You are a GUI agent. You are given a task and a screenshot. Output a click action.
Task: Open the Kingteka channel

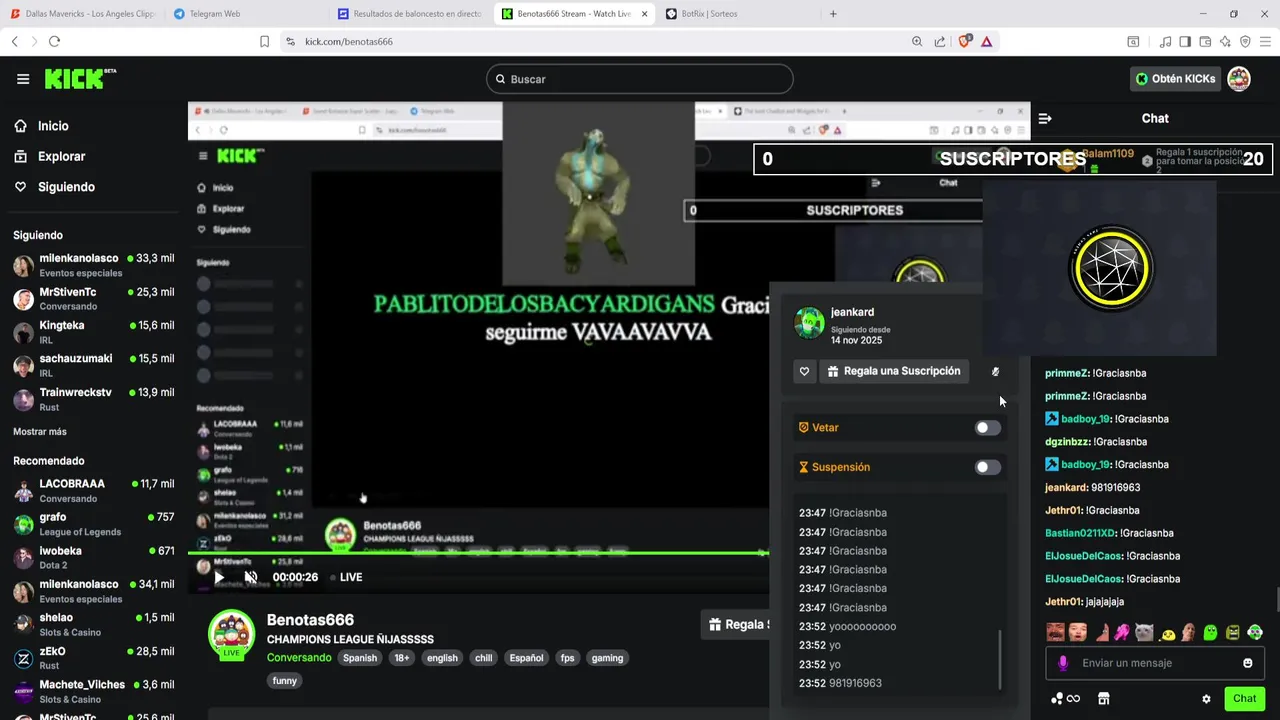pos(94,332)
